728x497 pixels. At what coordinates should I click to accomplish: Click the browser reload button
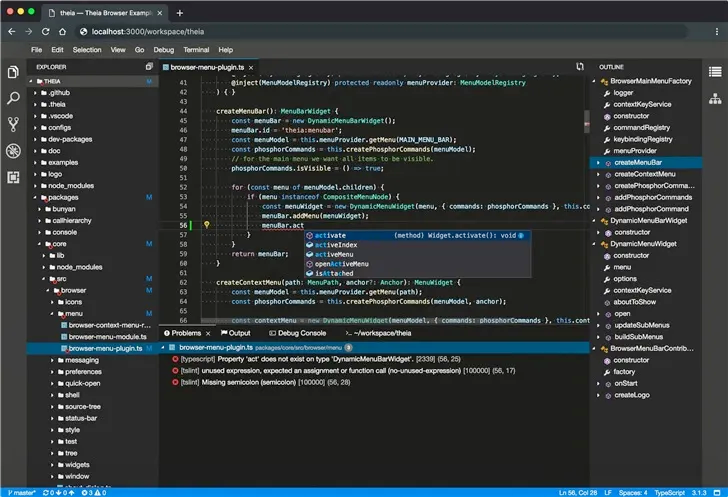46,32
